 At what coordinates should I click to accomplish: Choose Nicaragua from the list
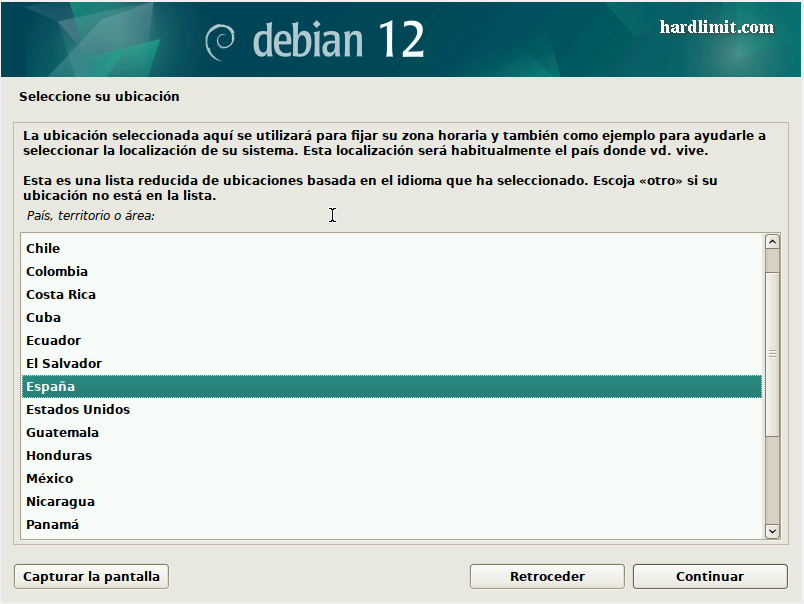[60, 501]
